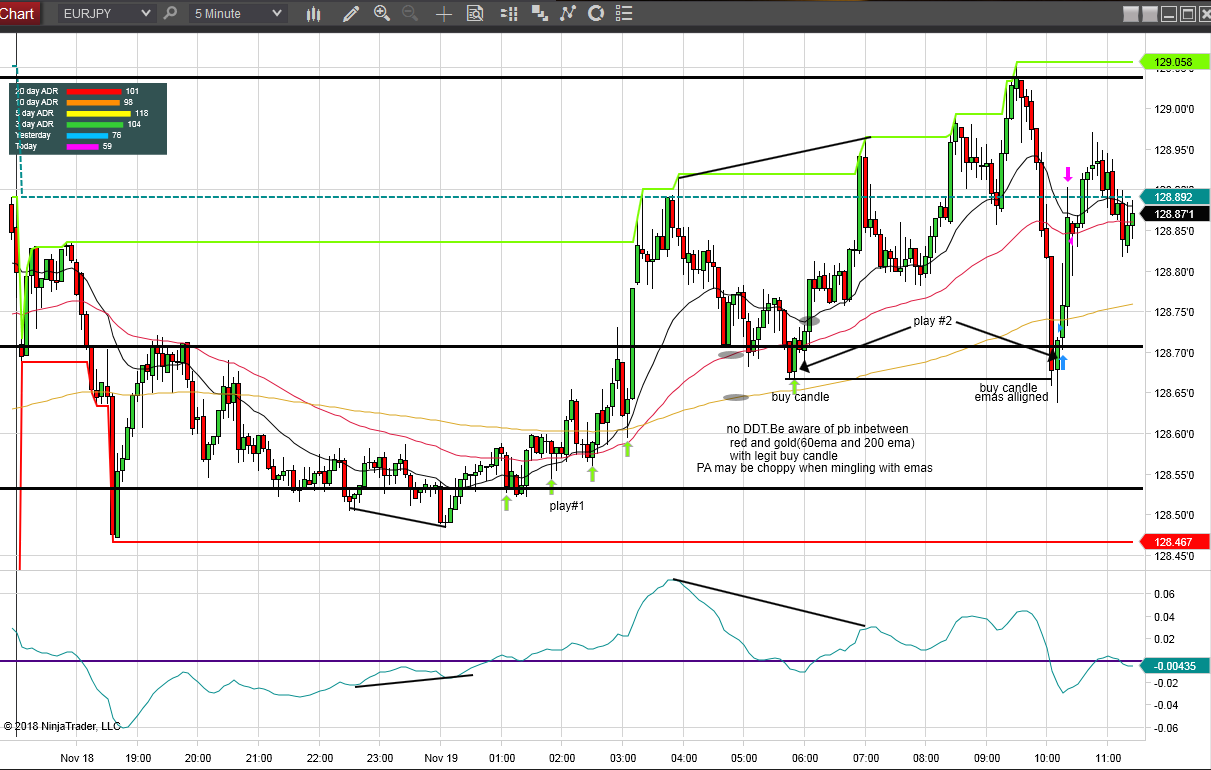Click the '5 day ADR' yellow legend row
Image resolution: width=1211 pixels, height=770 pixels.
80,113
